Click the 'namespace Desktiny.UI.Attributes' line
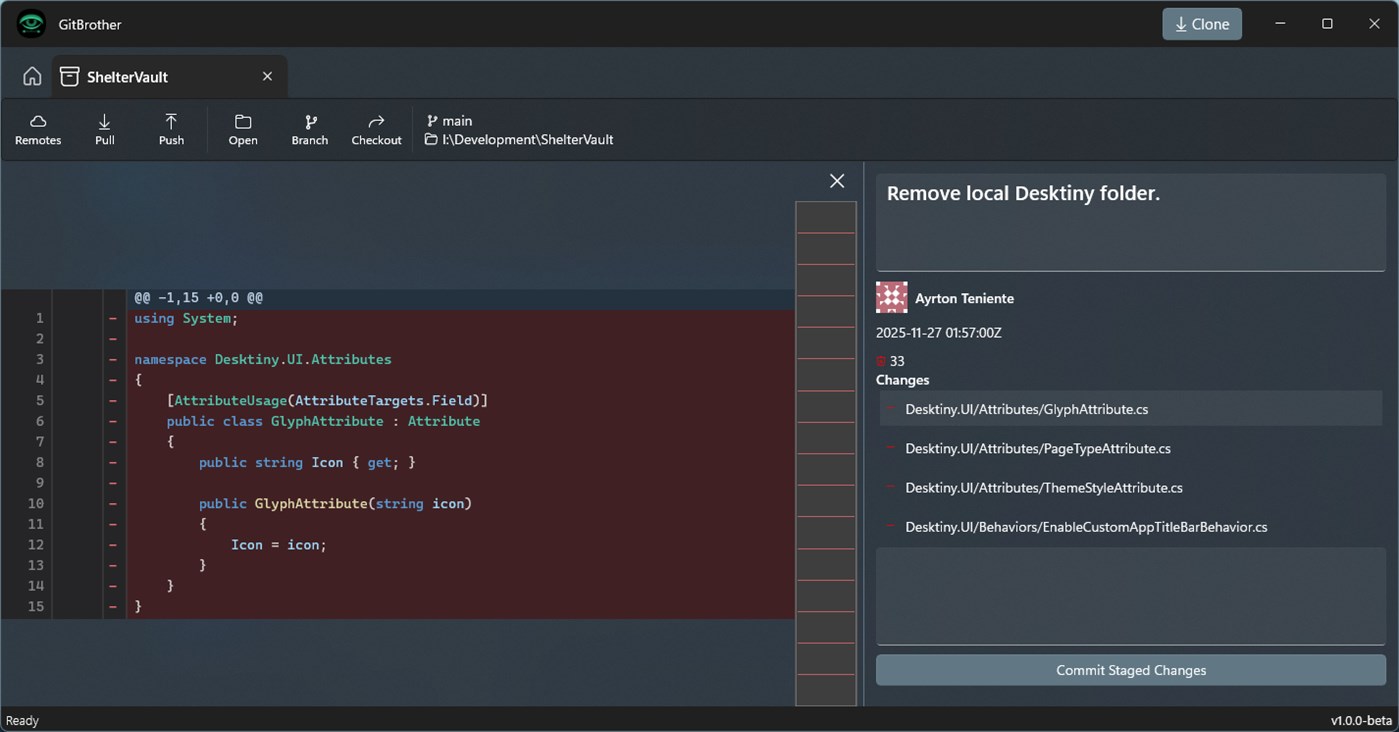Image resolution: width=1399 pixels, height=732 pixels. point(263,359)
